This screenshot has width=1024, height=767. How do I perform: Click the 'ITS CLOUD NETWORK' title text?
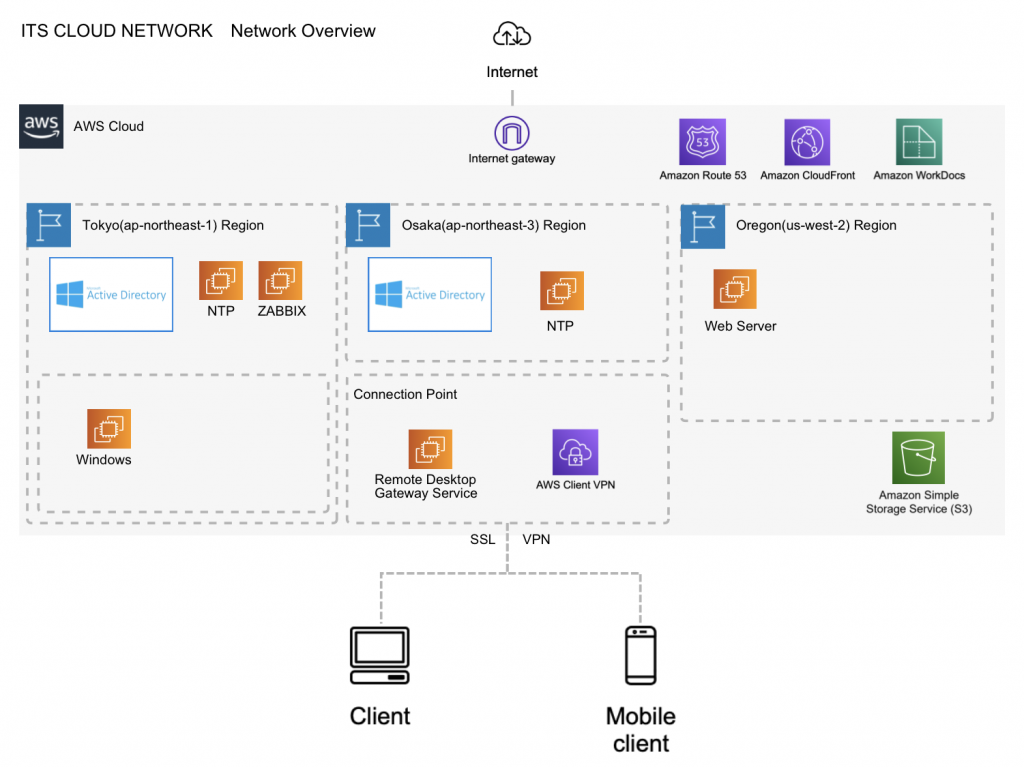(x=117, y=31)
